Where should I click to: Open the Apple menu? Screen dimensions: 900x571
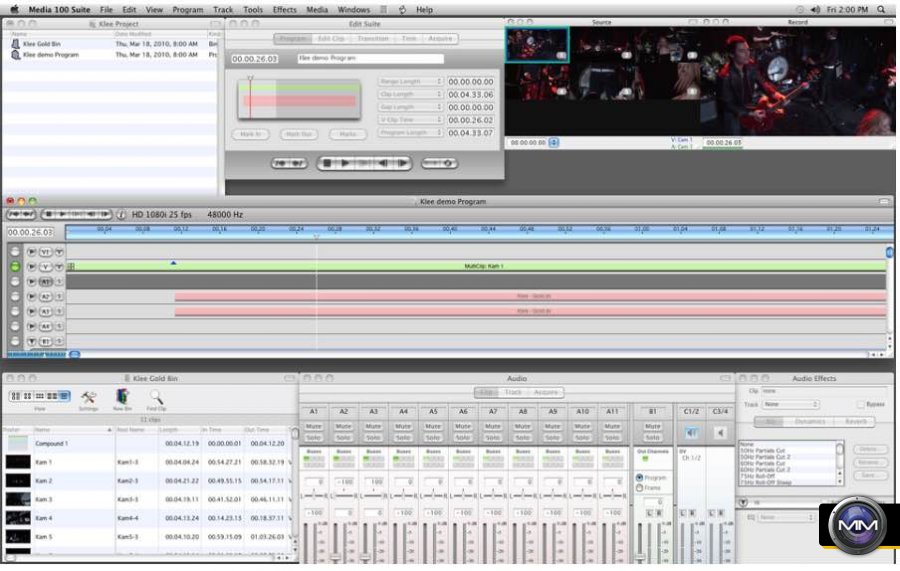(x=15, y=9)
